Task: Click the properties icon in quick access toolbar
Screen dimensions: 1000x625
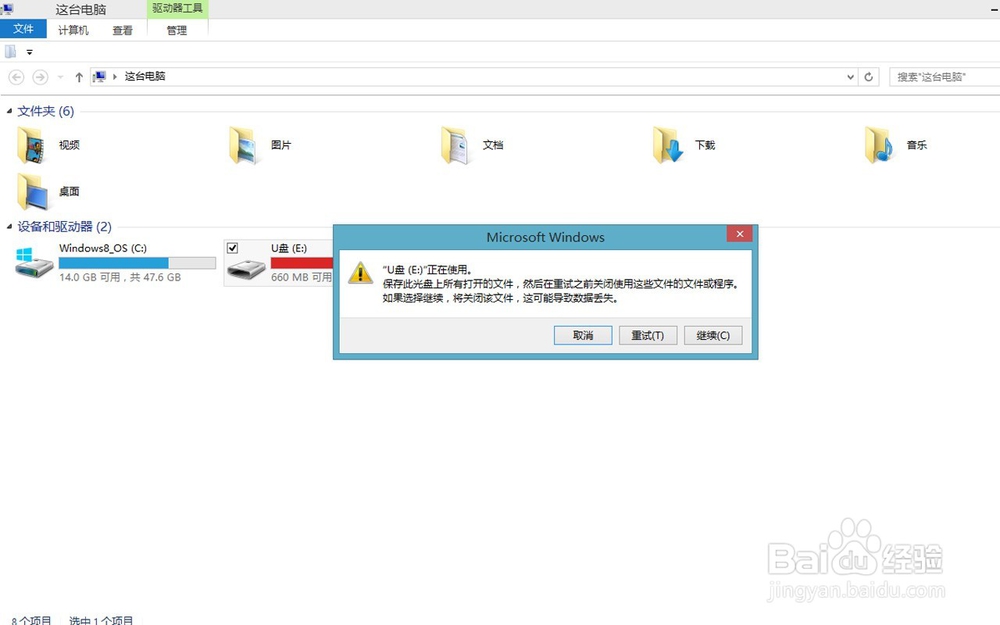Action: coord(10,52)
